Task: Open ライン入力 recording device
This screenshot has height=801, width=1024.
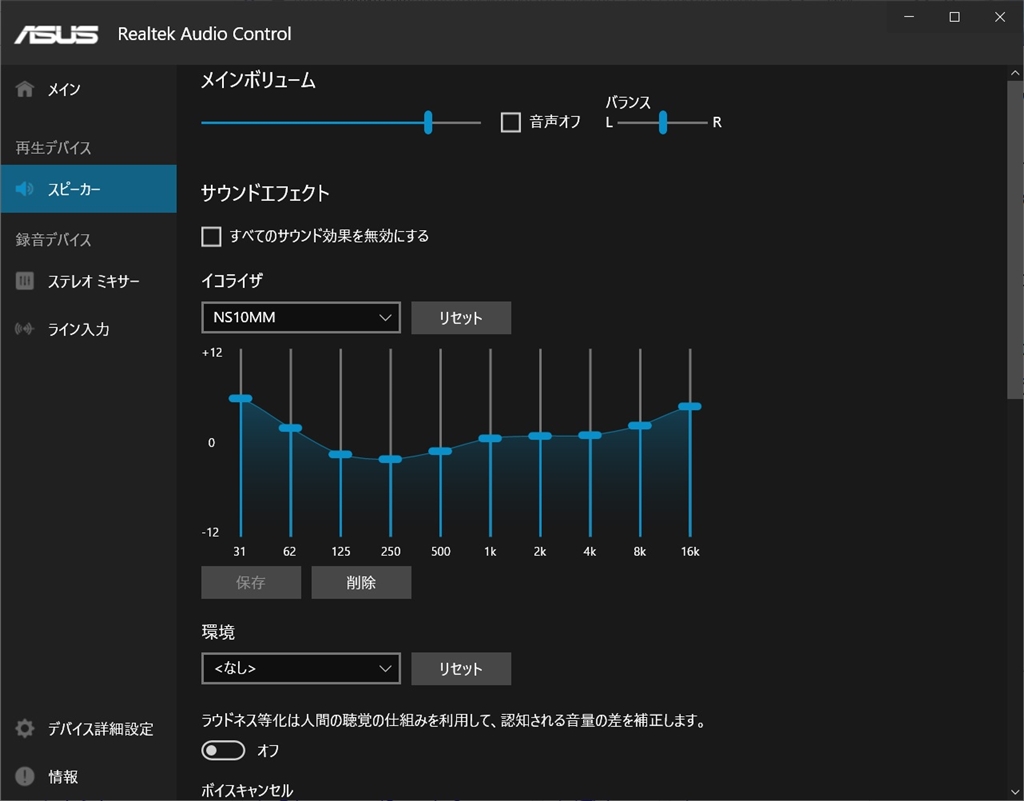Action: point(88,328)
